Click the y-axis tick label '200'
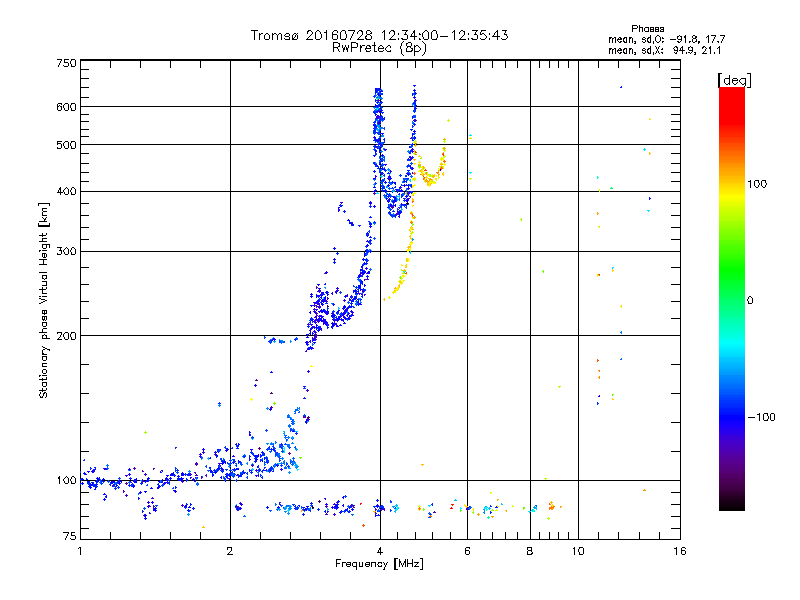This screenshot has height=600, width=800. 67,336
